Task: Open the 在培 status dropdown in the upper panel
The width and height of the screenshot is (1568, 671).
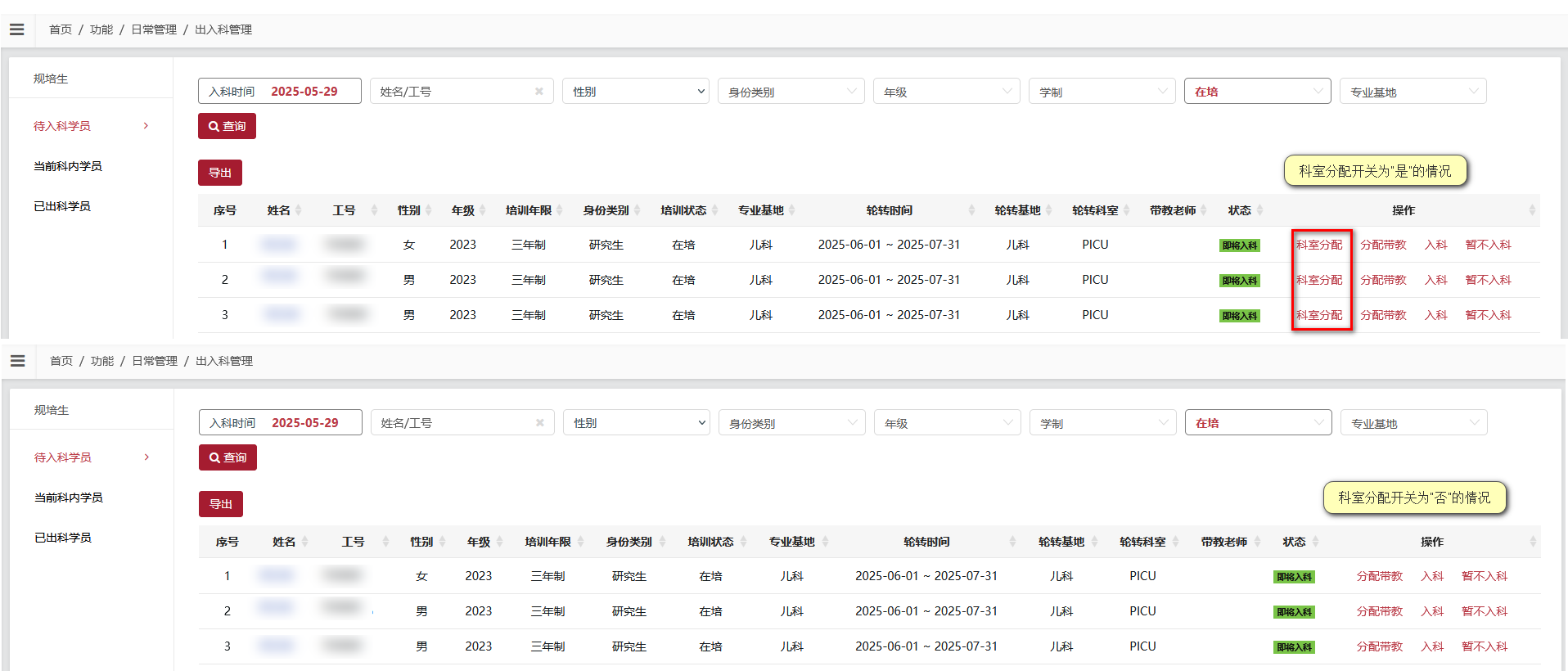Action: pos(1258,92)
